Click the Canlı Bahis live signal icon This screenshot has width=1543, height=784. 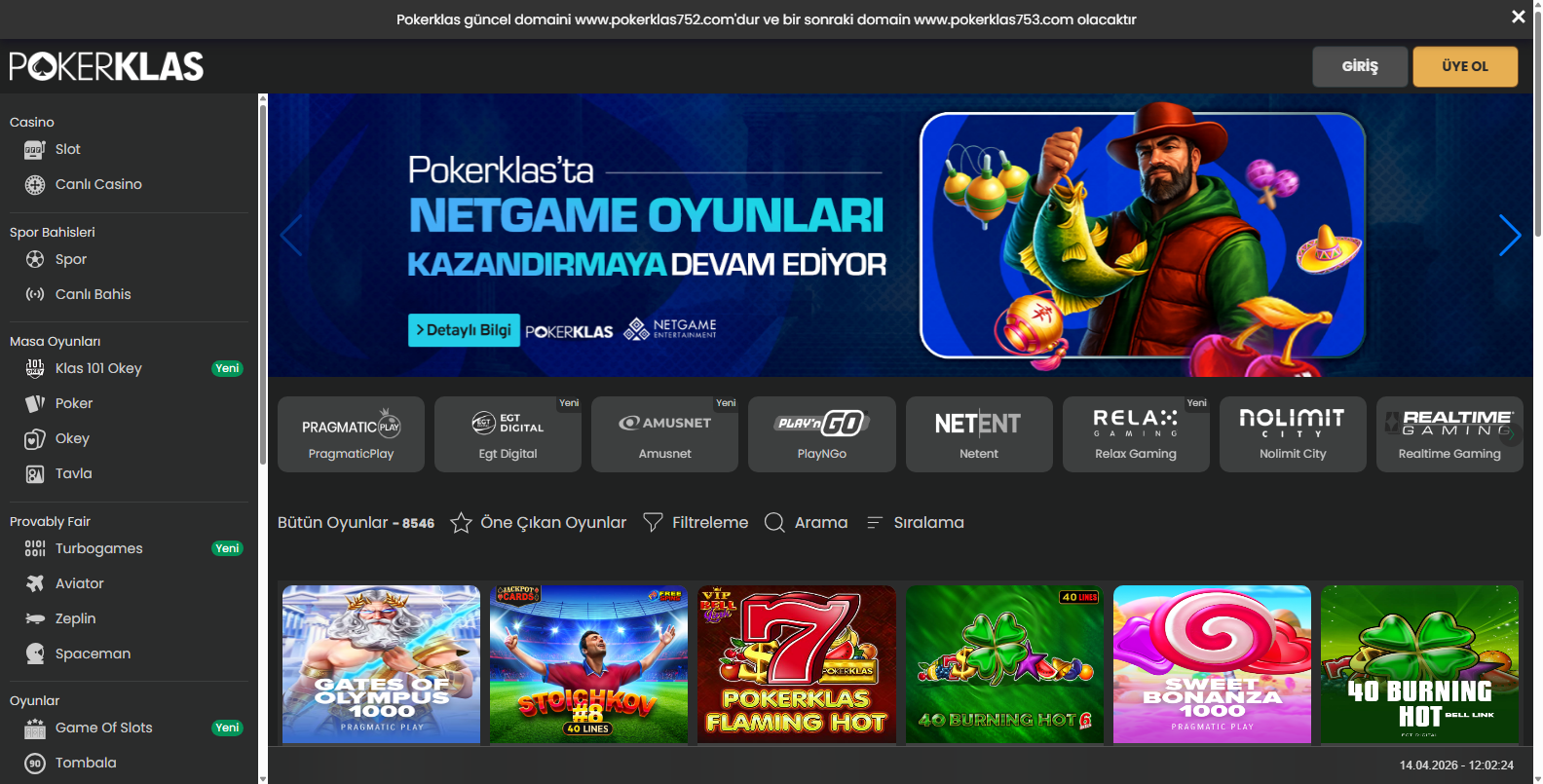[35, 294]
